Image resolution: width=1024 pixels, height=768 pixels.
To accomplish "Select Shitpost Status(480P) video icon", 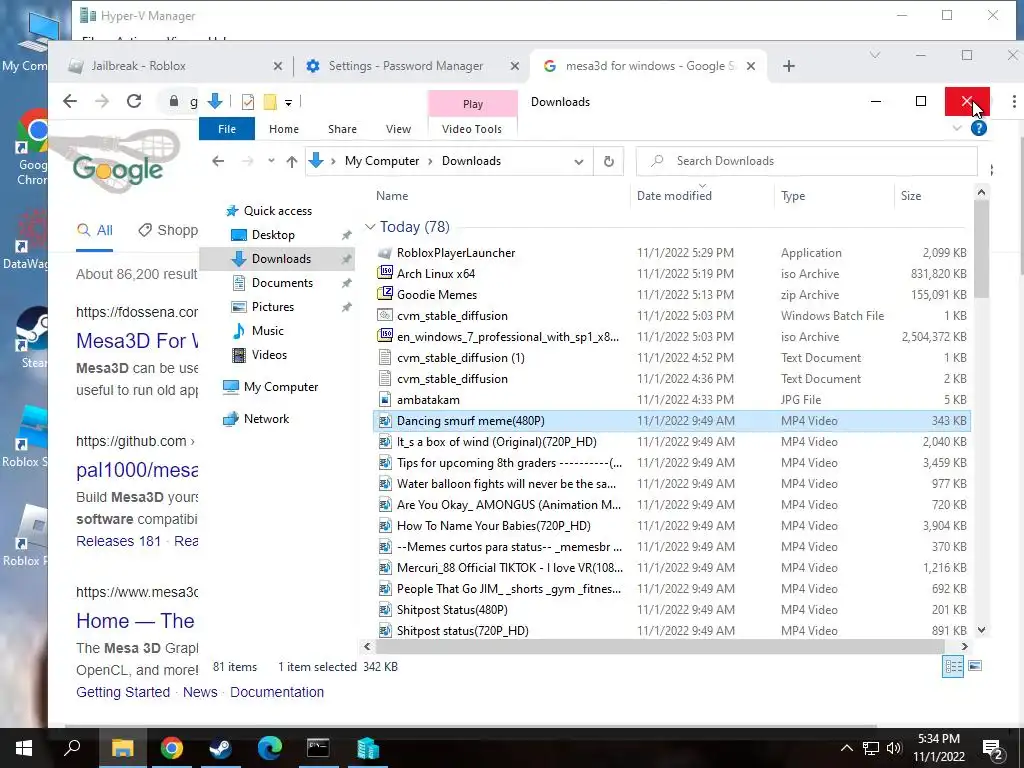I will [385, 610].
